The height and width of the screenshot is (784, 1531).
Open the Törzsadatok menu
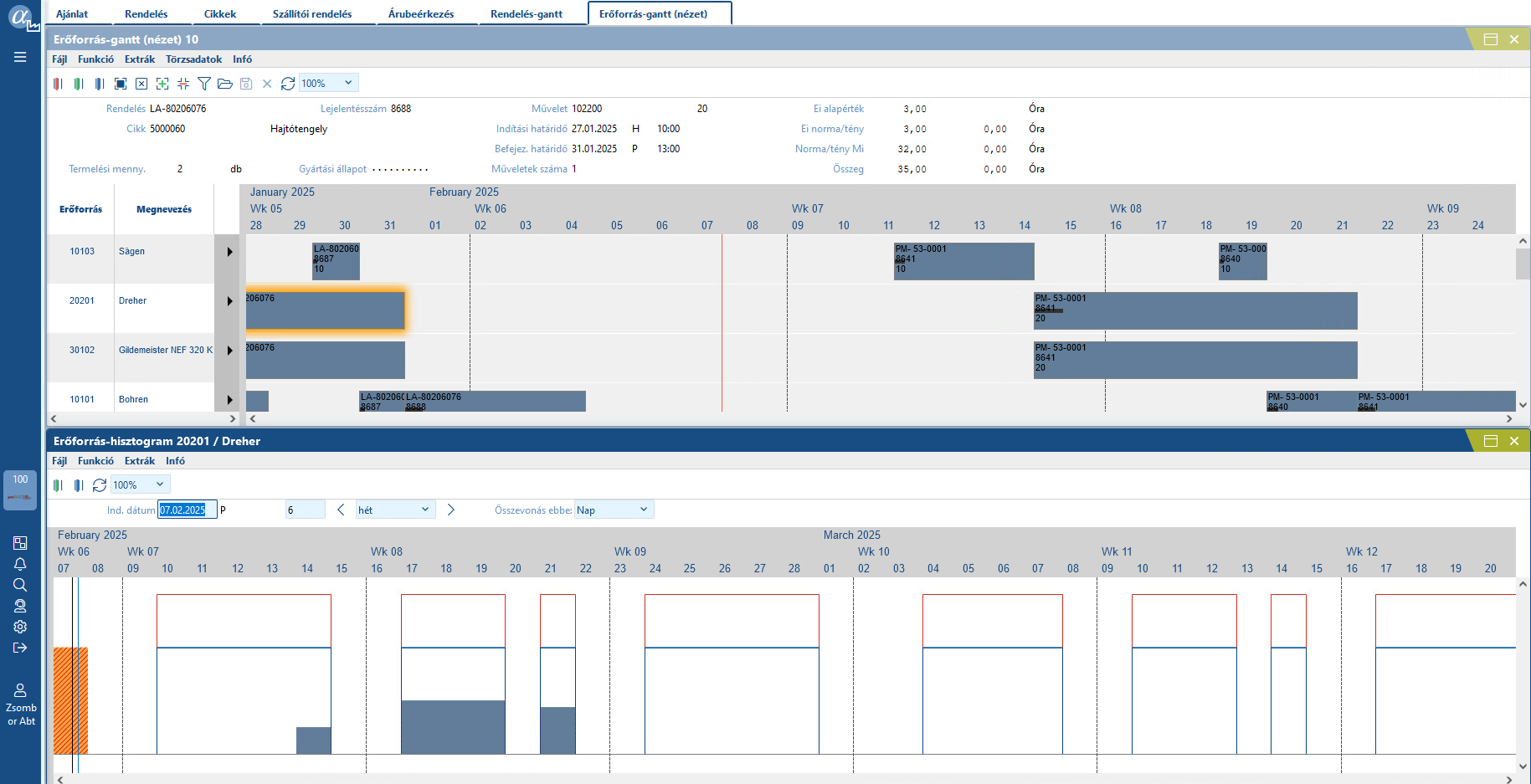(193, 59)
